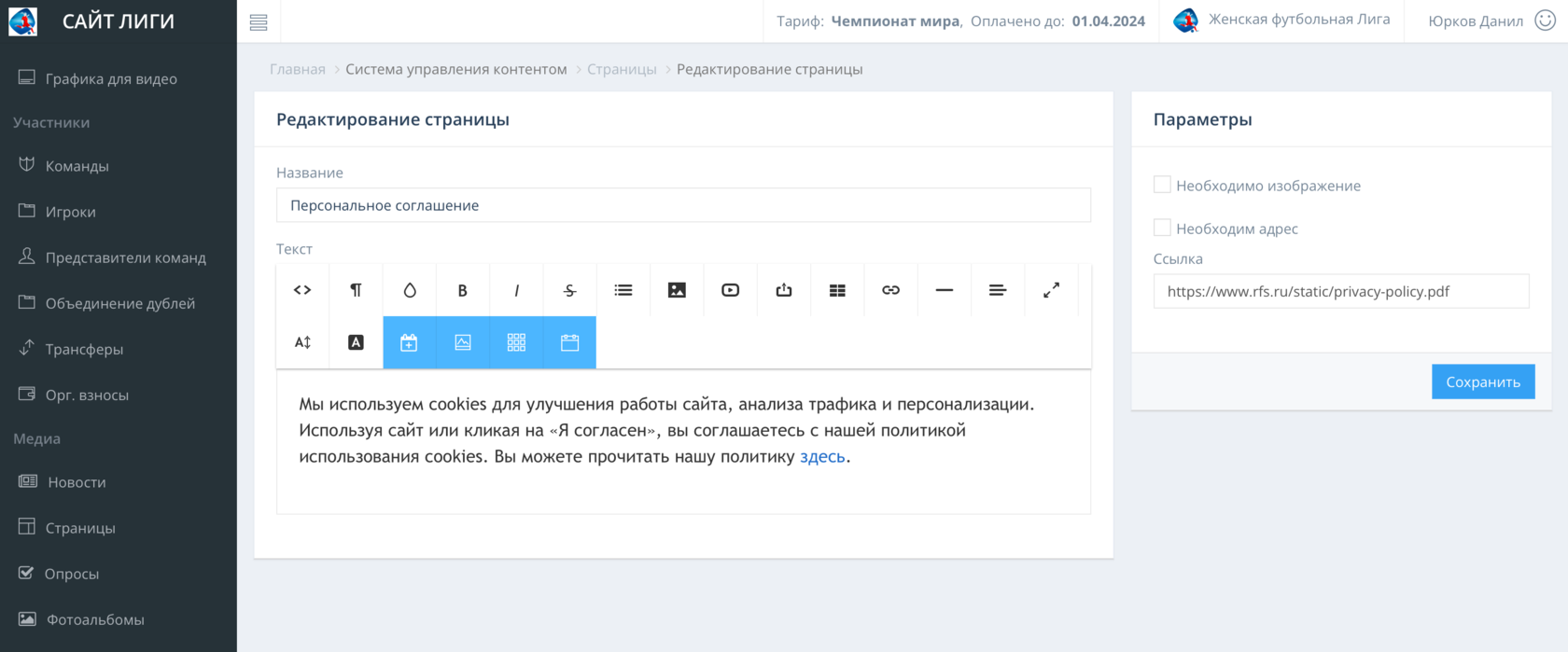Viewport: 1568px width, 652px height.
Task: Toggle HTML code view in editor
Action: tap(302, 290)
